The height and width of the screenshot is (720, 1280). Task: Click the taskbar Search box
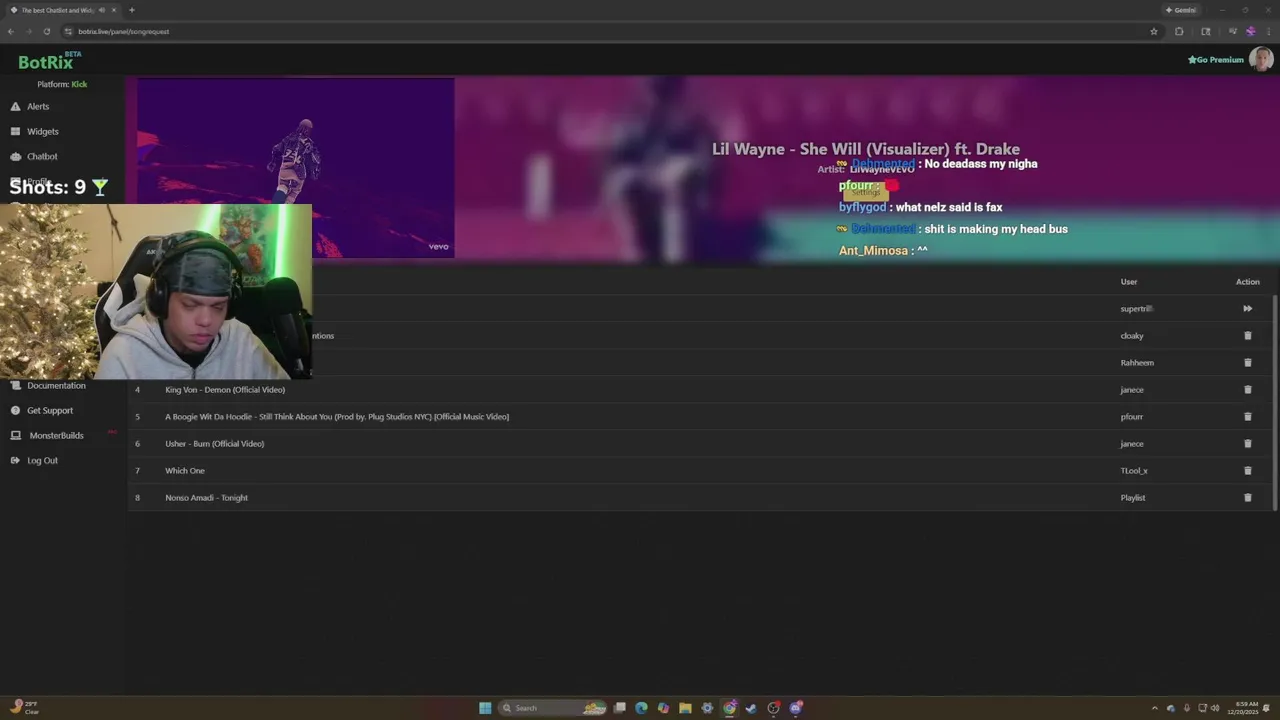point(554,708)
